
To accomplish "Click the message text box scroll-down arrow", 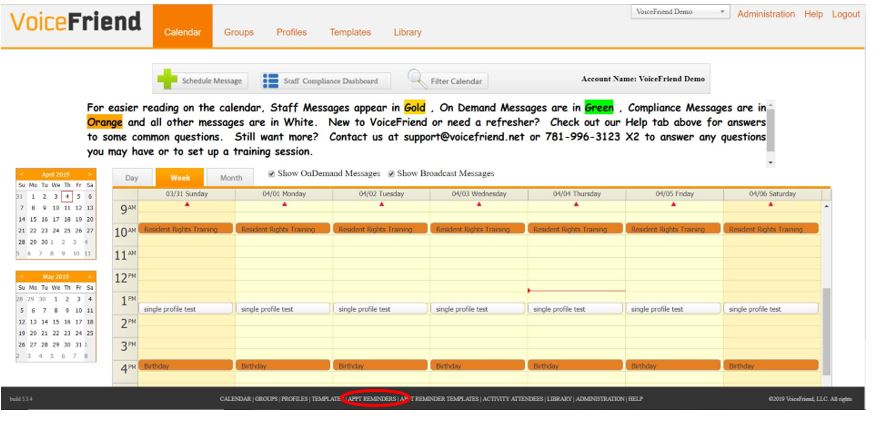I will (770, 163).
